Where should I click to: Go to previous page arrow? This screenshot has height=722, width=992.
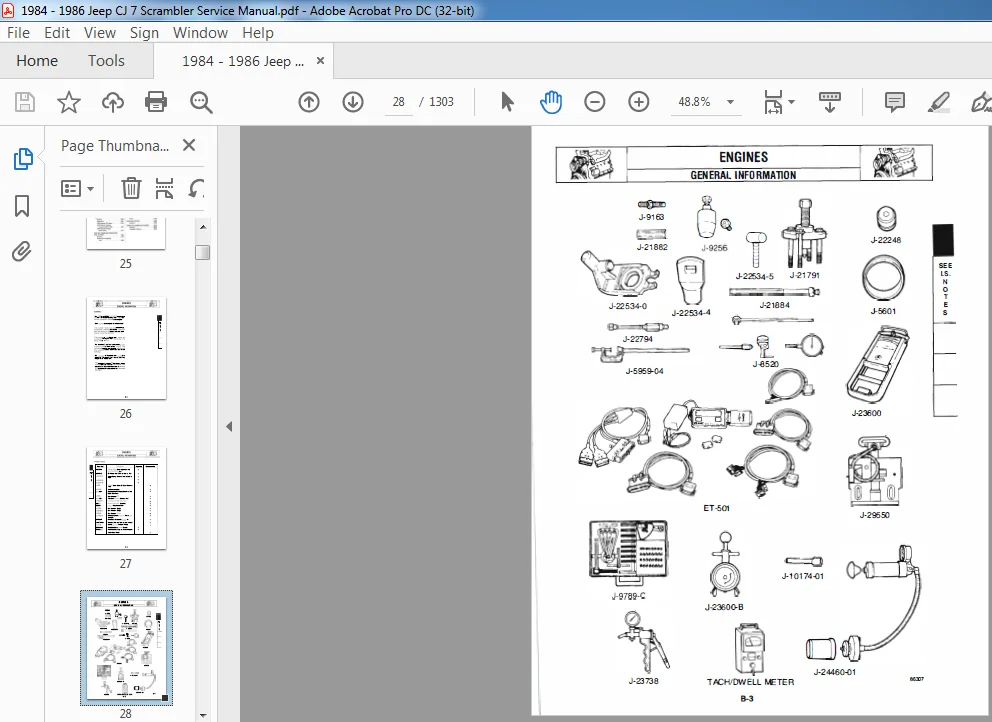click(309, 102)
